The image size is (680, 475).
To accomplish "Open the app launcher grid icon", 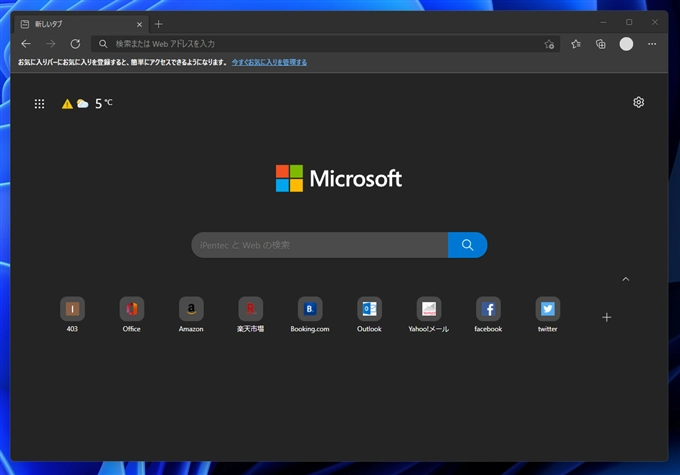I will tap(39, 104).
